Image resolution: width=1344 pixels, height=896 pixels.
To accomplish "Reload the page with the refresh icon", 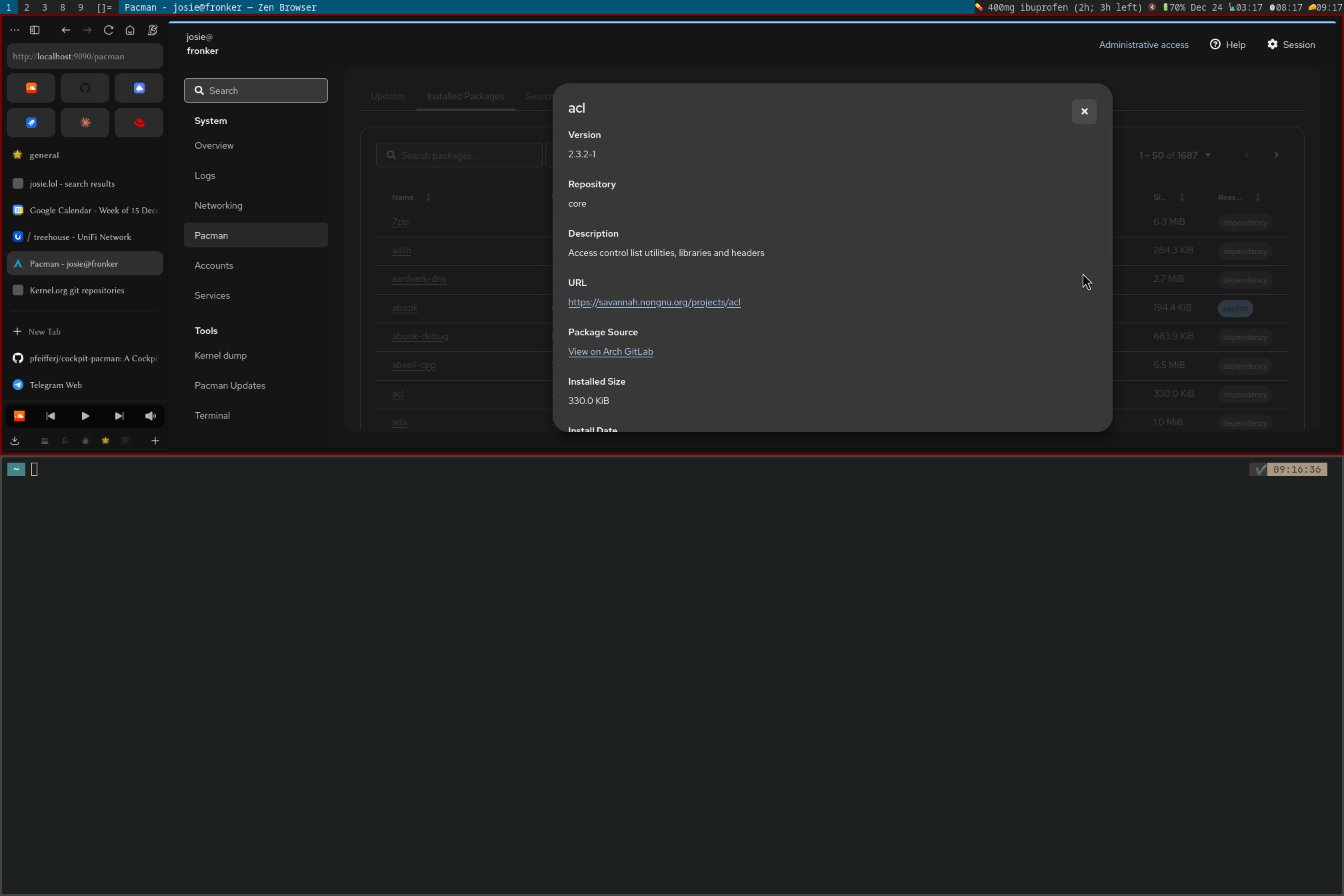I will pyautogui.click(x=109, y=30).
